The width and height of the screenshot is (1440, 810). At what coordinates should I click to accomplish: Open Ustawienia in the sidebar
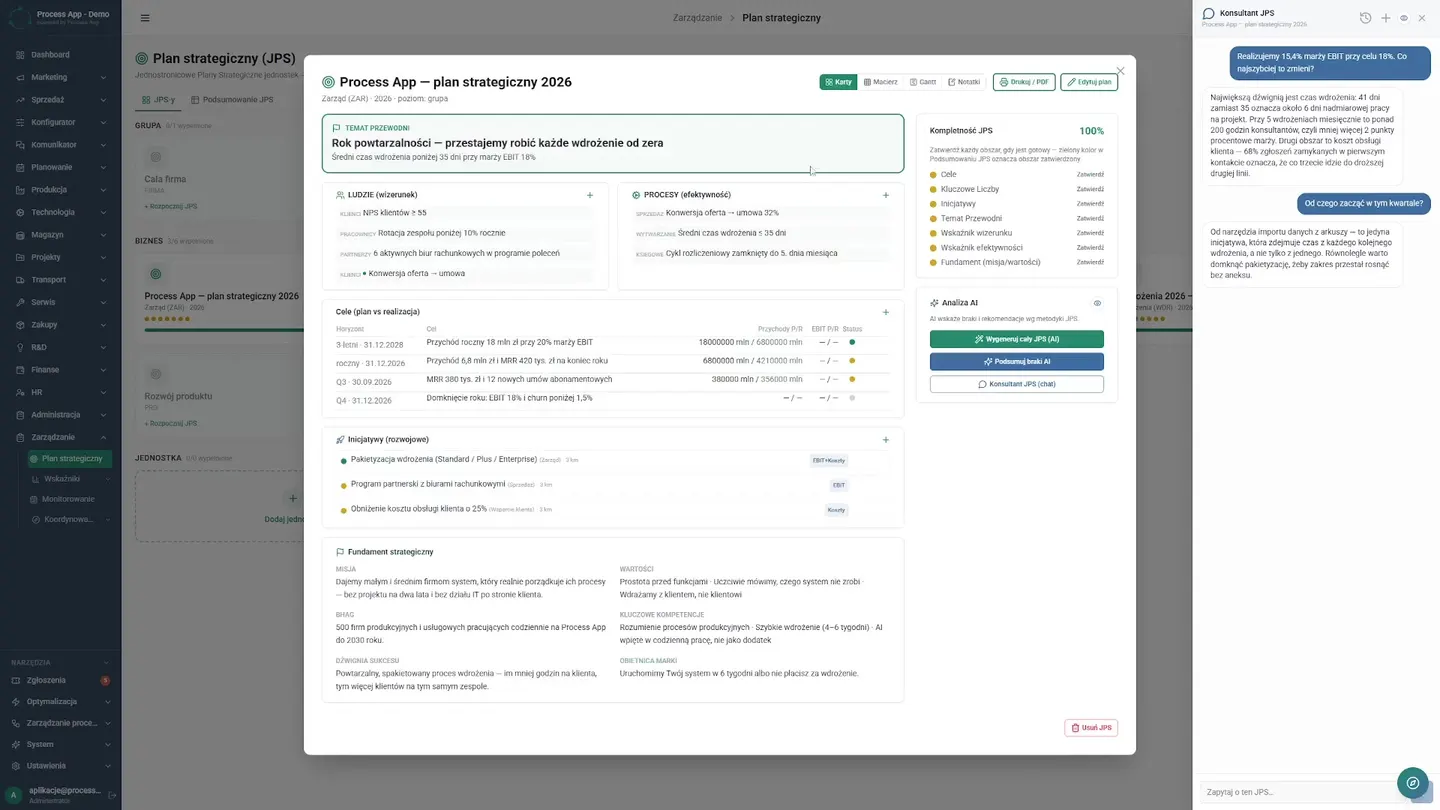coord(60,765)
